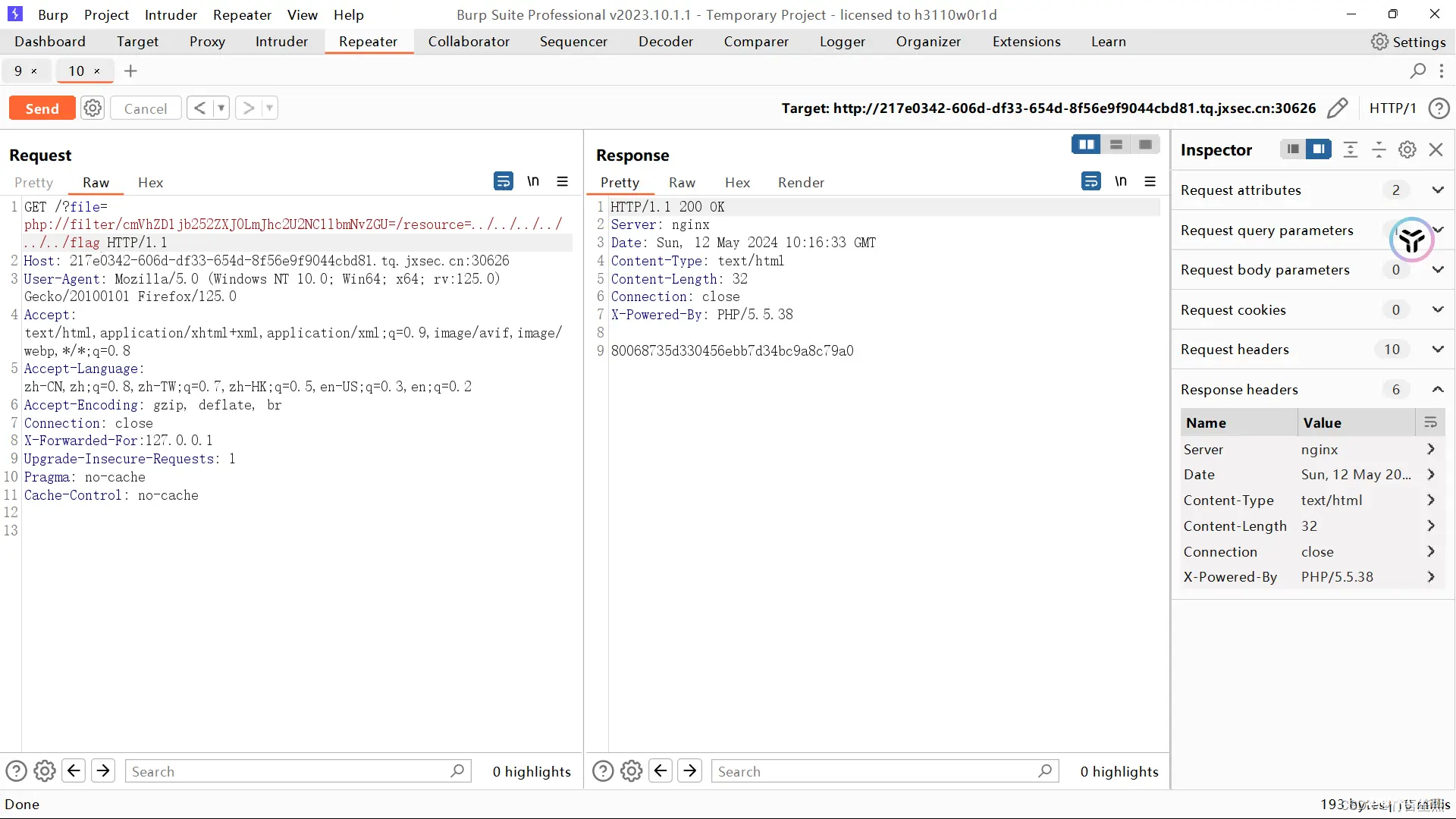The height and width of the screenshot is (819, 1456).
Task: Open the Decoder tab
Action: 665,42
